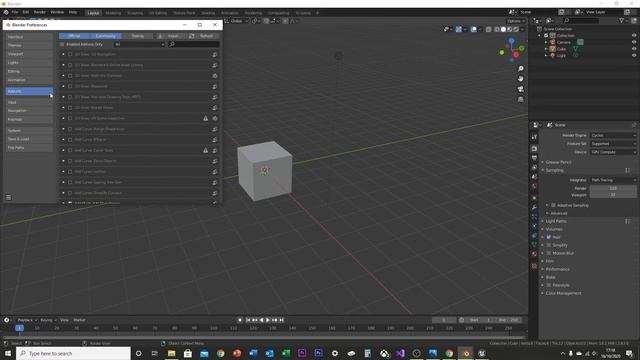Click the Viewport samples value field

[613, 195]
